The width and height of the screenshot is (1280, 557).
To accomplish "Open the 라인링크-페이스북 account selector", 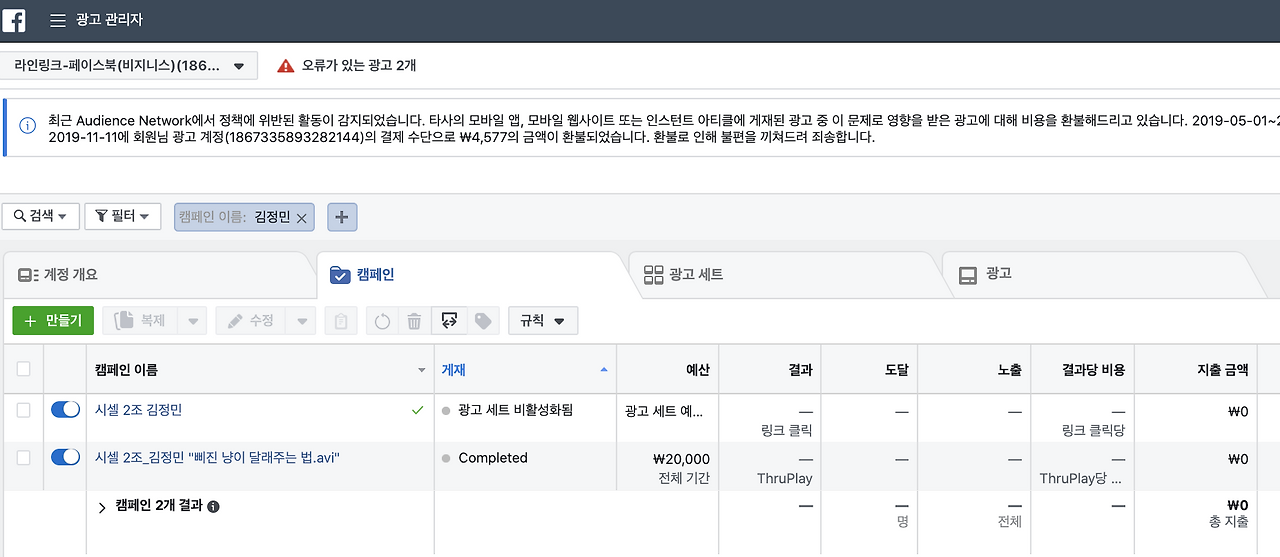I will [129, 66].
